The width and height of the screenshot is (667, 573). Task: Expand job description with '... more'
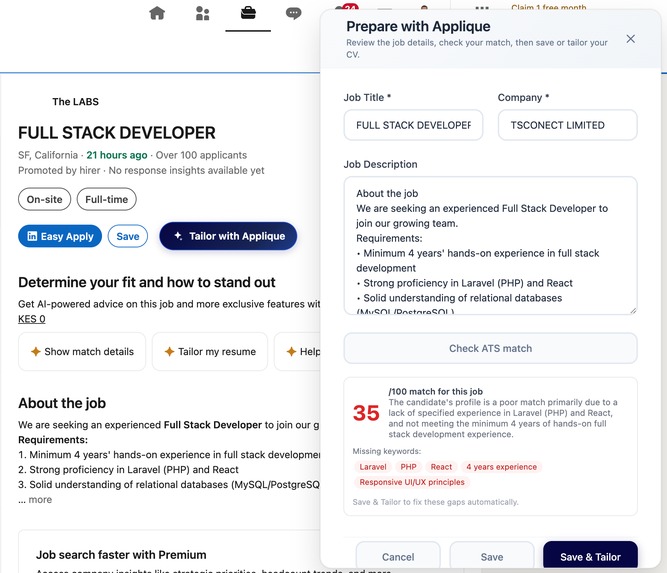click(x=35, y=499)
